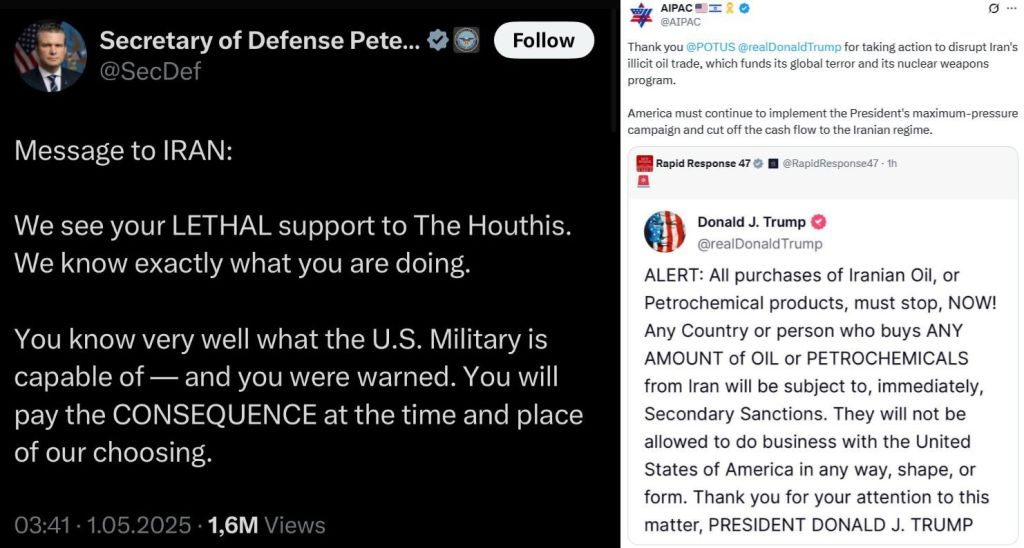
Task: Open the AIPAC profile avatar
Action: (641, 15)
